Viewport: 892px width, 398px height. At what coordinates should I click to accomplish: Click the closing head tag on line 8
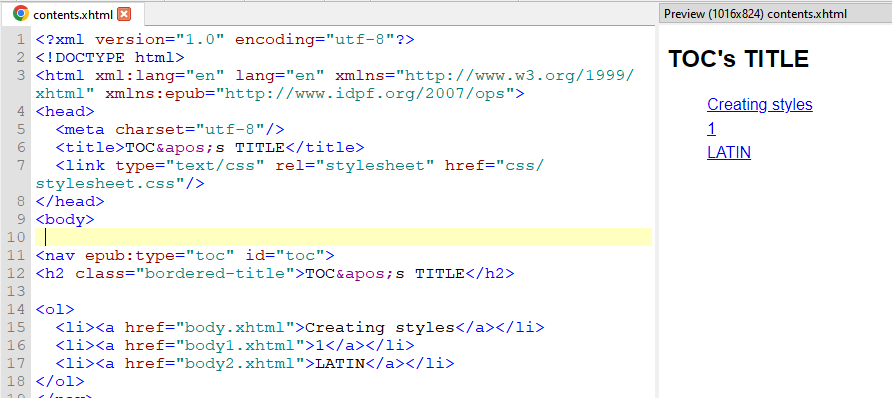coord(70,201)
